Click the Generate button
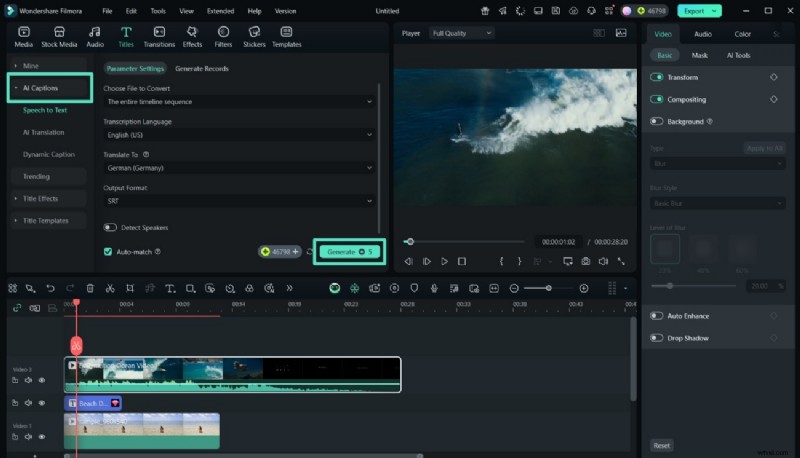The width and height of the screenshot is (800, 458). point(347,252)
